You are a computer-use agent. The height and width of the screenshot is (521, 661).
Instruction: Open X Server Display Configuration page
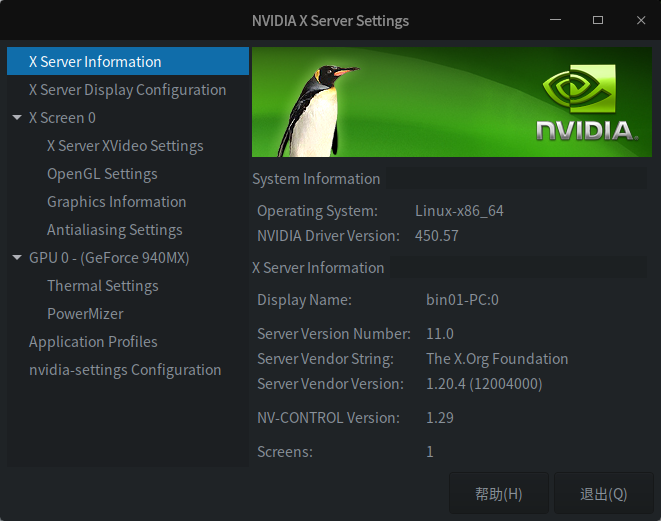pyautogui.click(x=128, y=90)
